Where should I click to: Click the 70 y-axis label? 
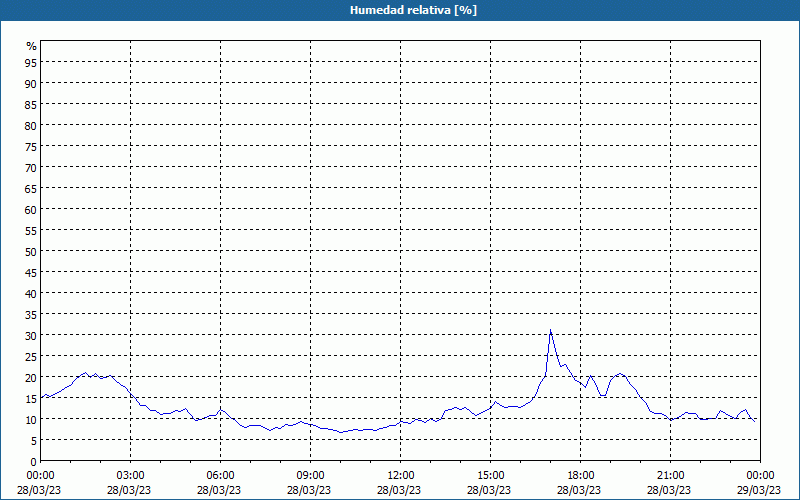coord(31,168)
